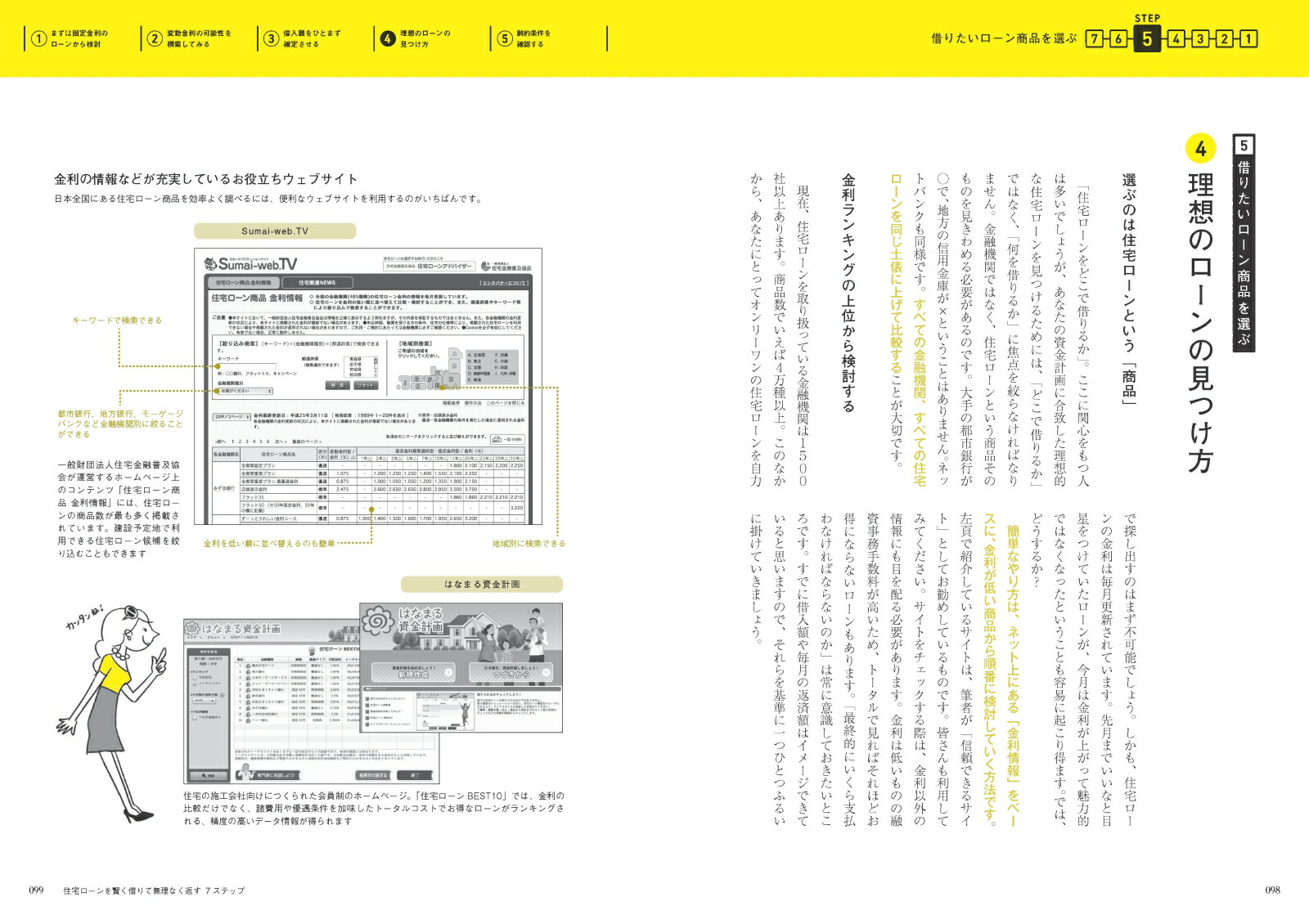Viewport: 1309px width, 924px height.
Task: Open the 20件/1ページ results dropdown
Action: (x=231, y=417)
